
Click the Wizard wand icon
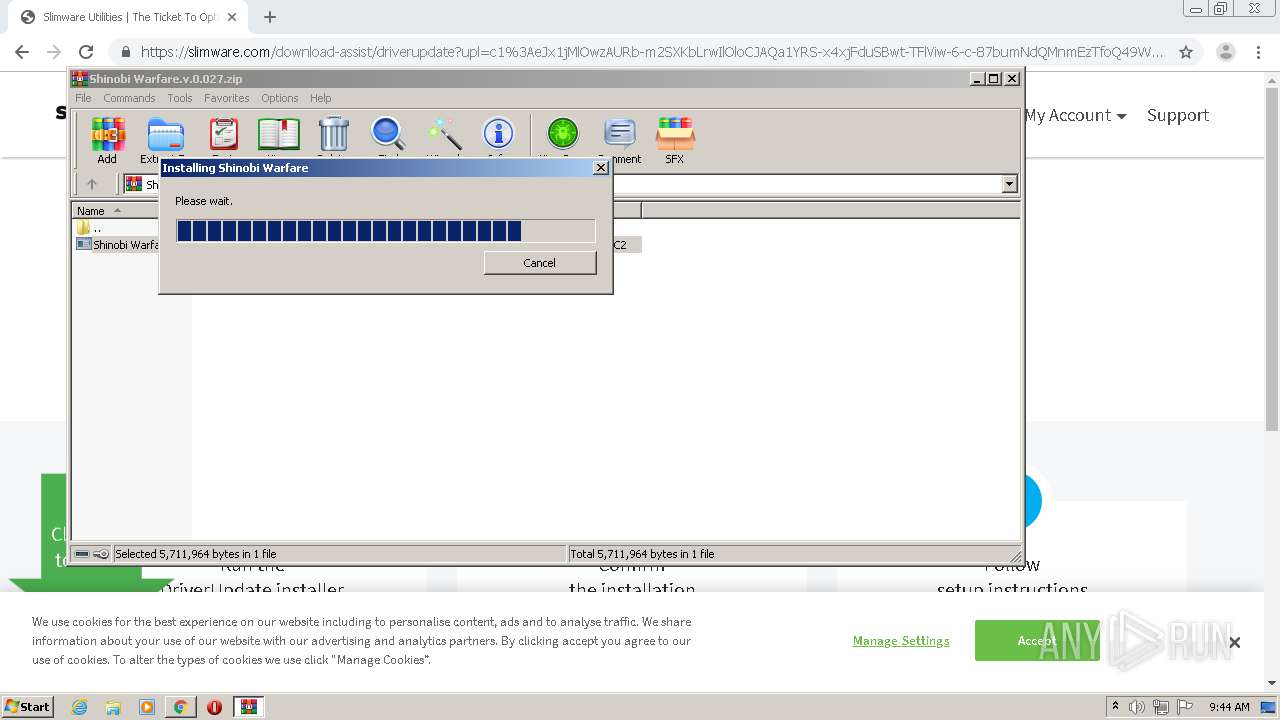click(x=443, y=135)
